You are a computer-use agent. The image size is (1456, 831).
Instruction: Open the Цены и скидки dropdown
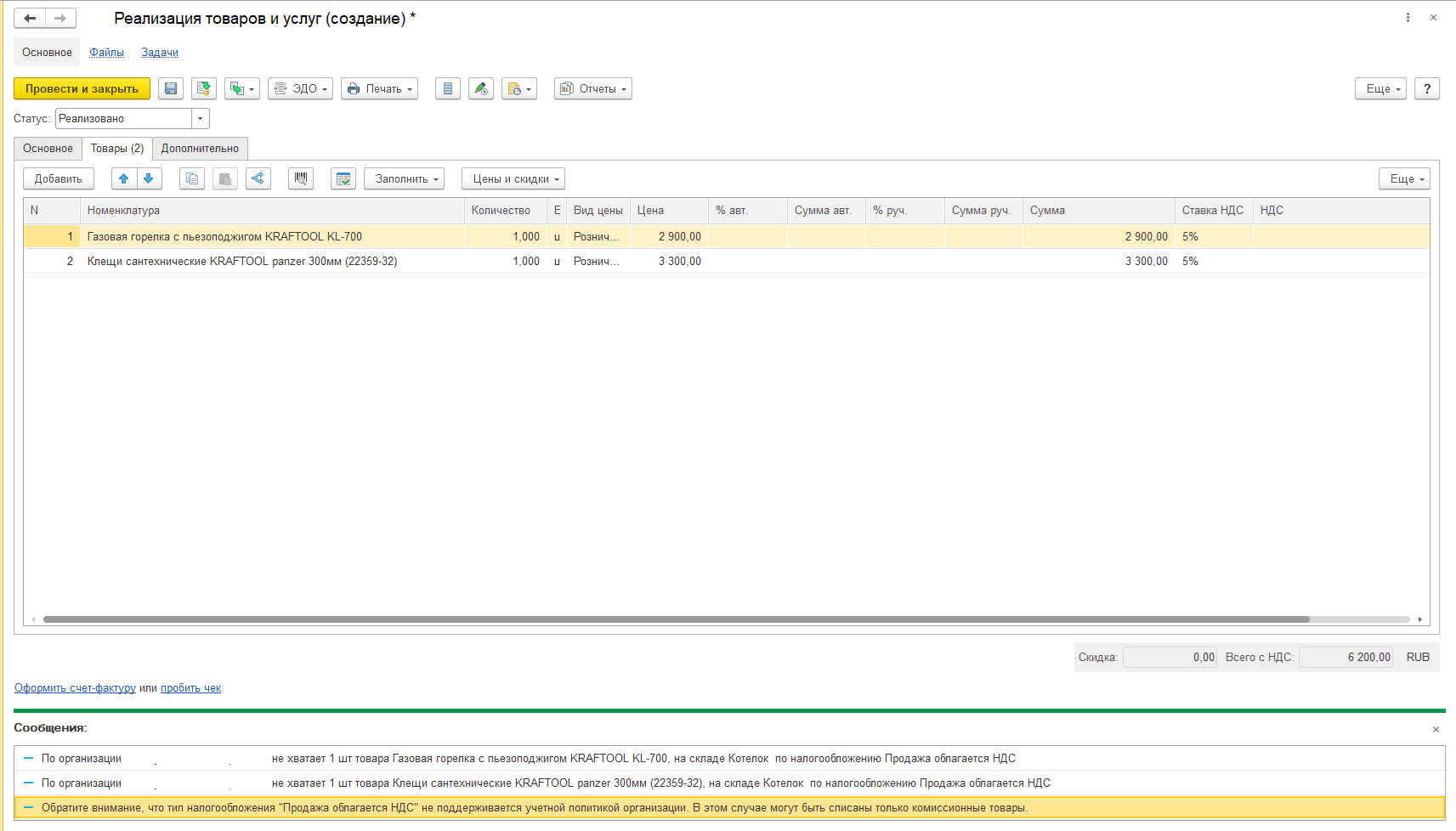[513, 178]
